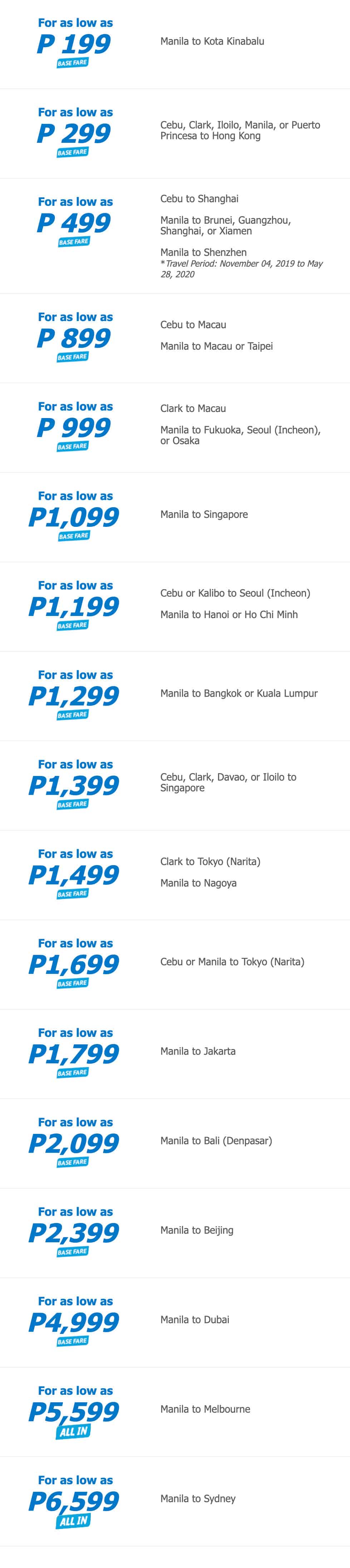Select the Manila to Singapore route text
Viewport: 350px width, 1568px height.
pos(204,514)
